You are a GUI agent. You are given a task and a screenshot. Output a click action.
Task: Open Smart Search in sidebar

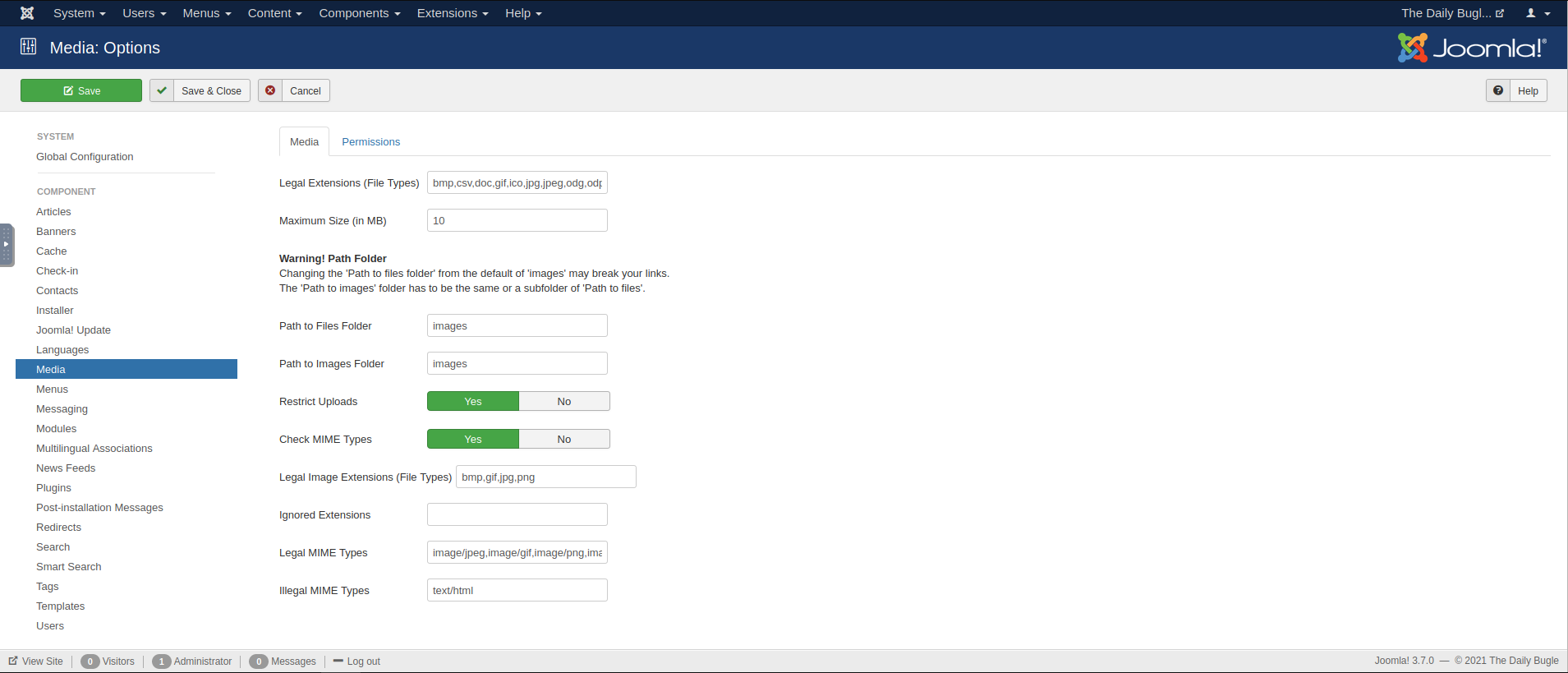(x=69, y=566)
